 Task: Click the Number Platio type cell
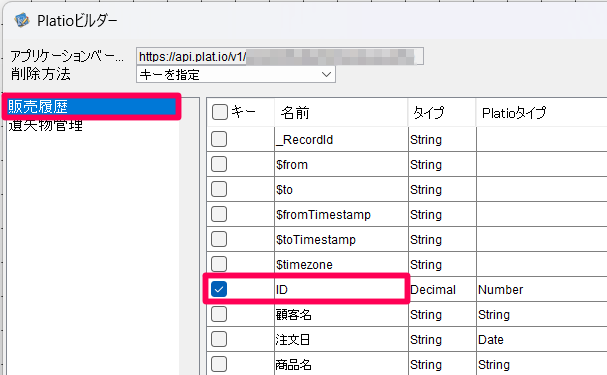[x=542, y=289]
